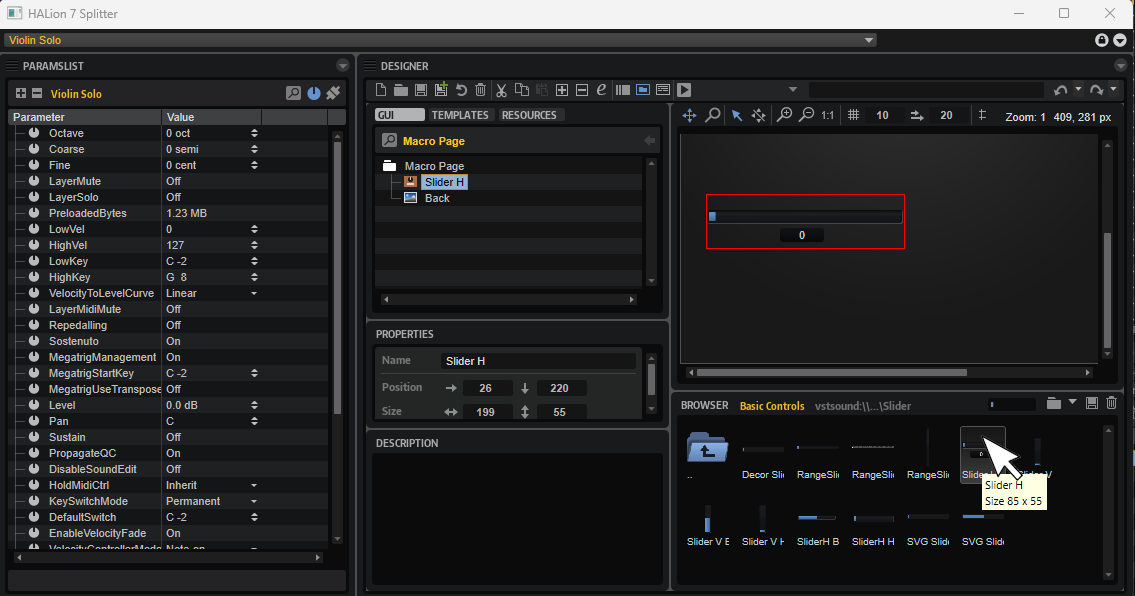Click the zoom in magnifier icon
Screen dimensions: 1135x596
click(784, 115)
